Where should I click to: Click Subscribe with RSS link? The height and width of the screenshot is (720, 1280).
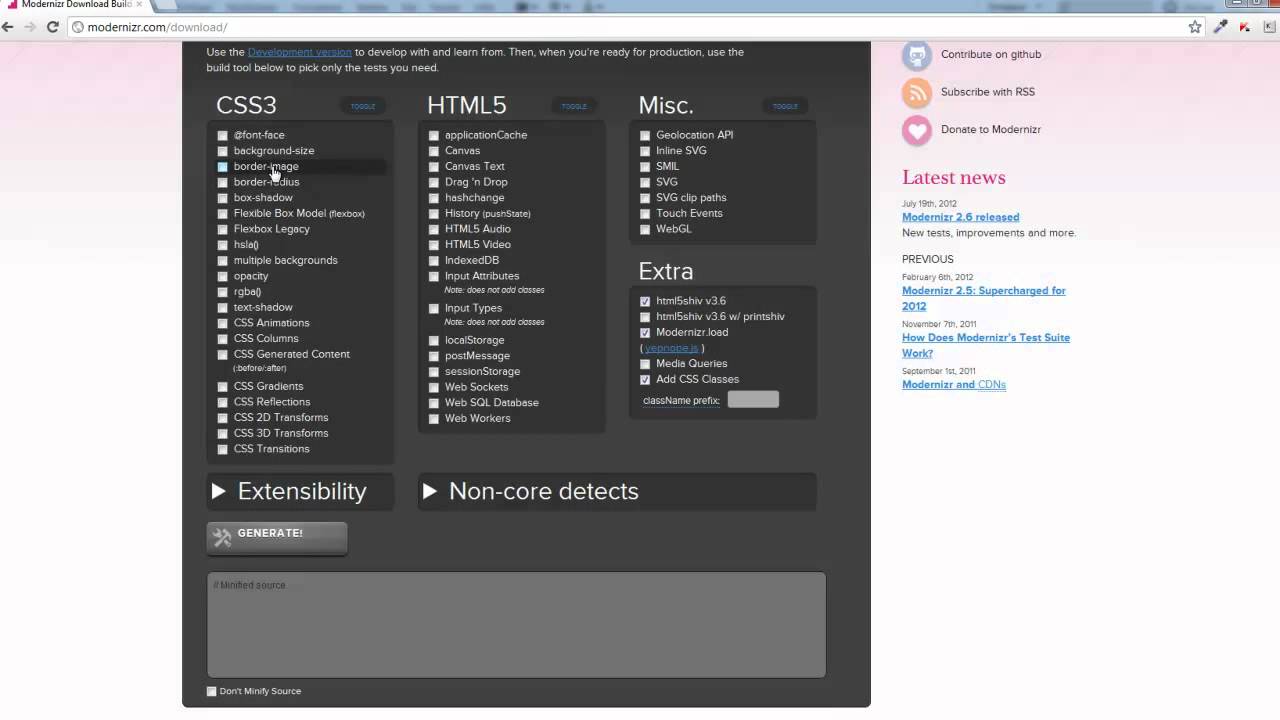pyautogui.click(x=988, y=92)
